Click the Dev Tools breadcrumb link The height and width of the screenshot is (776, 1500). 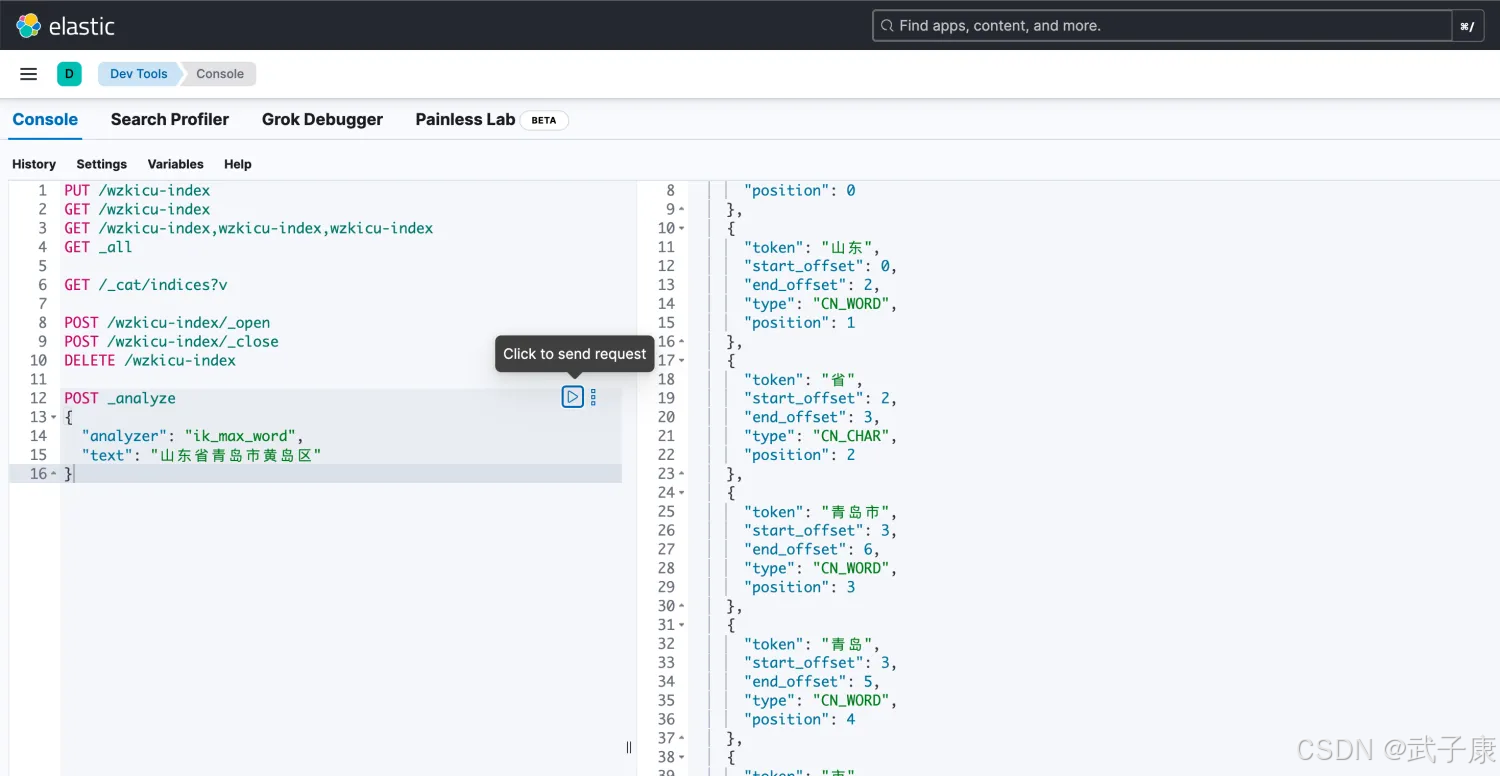point(138,74)
